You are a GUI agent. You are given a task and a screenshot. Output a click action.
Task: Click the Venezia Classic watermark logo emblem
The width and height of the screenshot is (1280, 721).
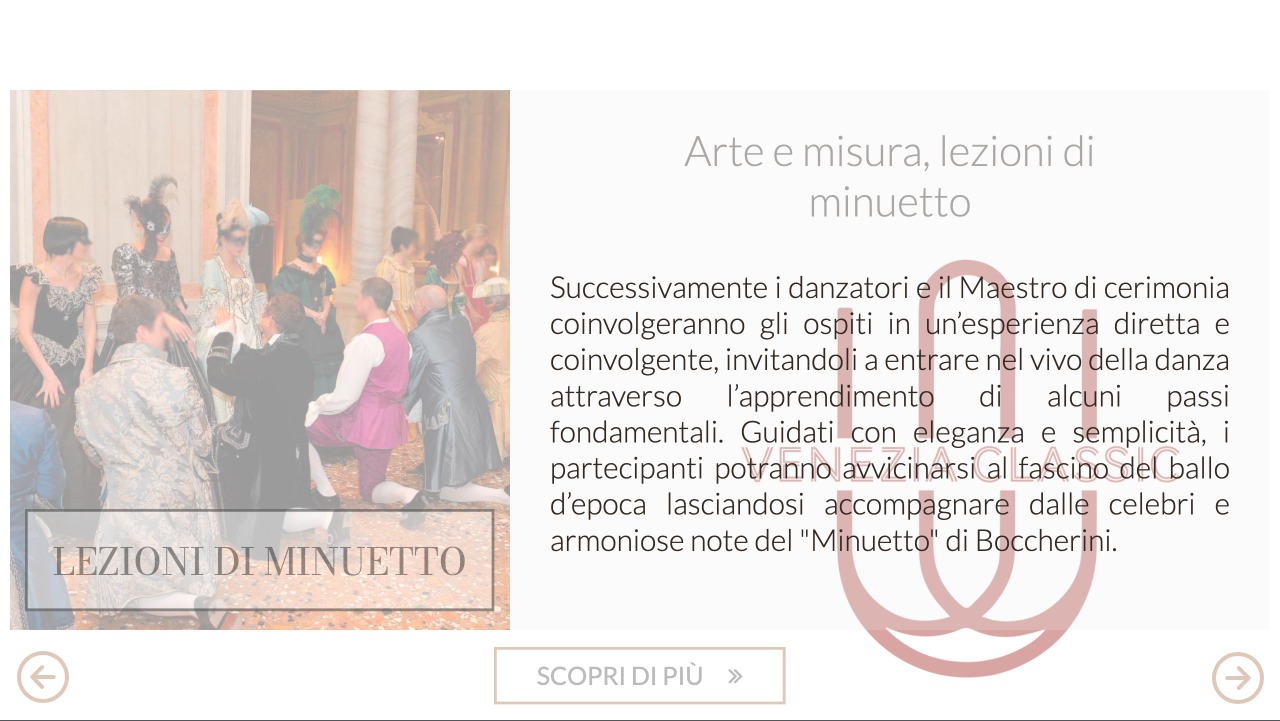(964, 468)
